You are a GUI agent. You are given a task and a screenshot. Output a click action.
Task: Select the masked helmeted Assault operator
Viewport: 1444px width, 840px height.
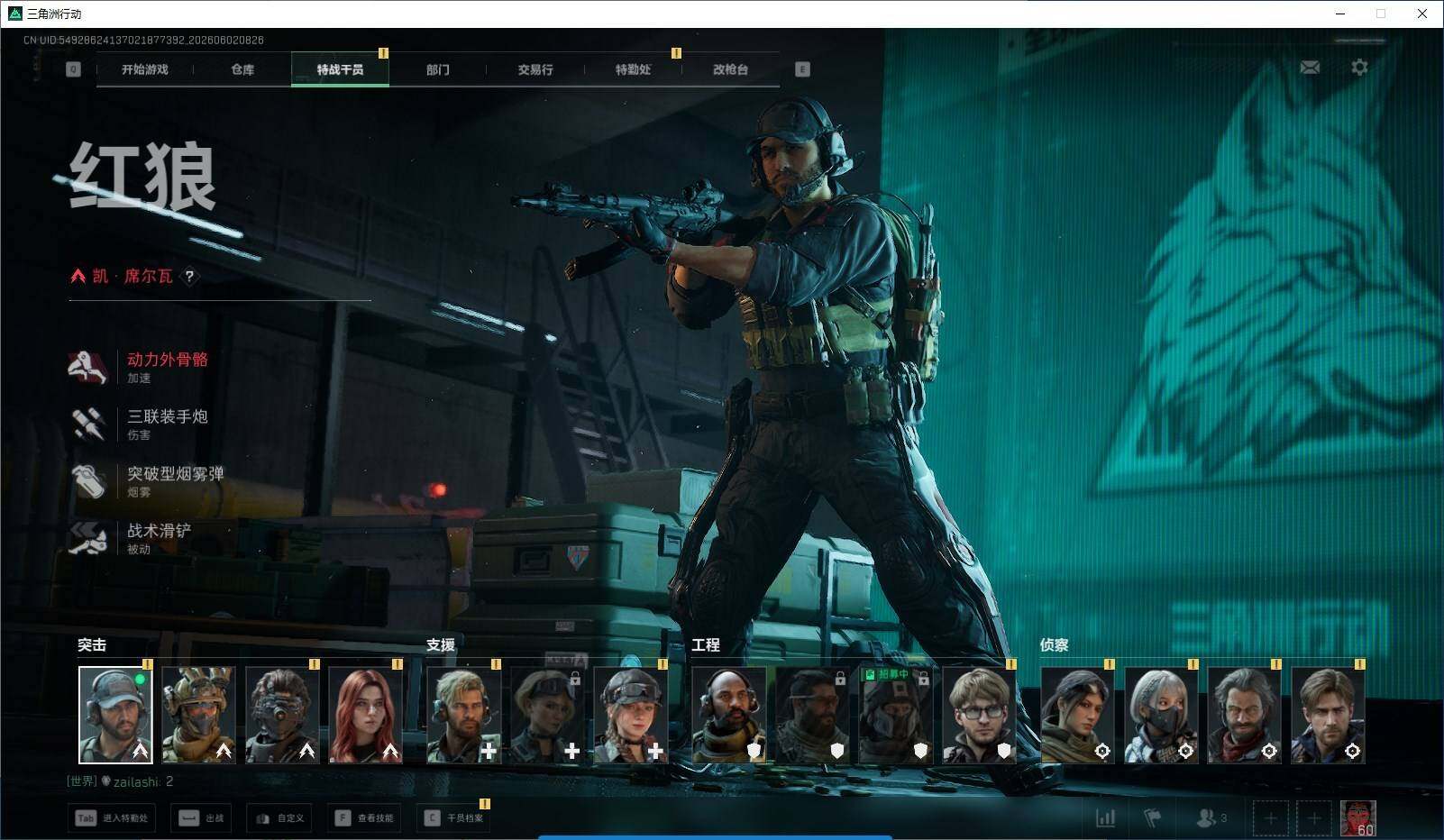[198, 715]
